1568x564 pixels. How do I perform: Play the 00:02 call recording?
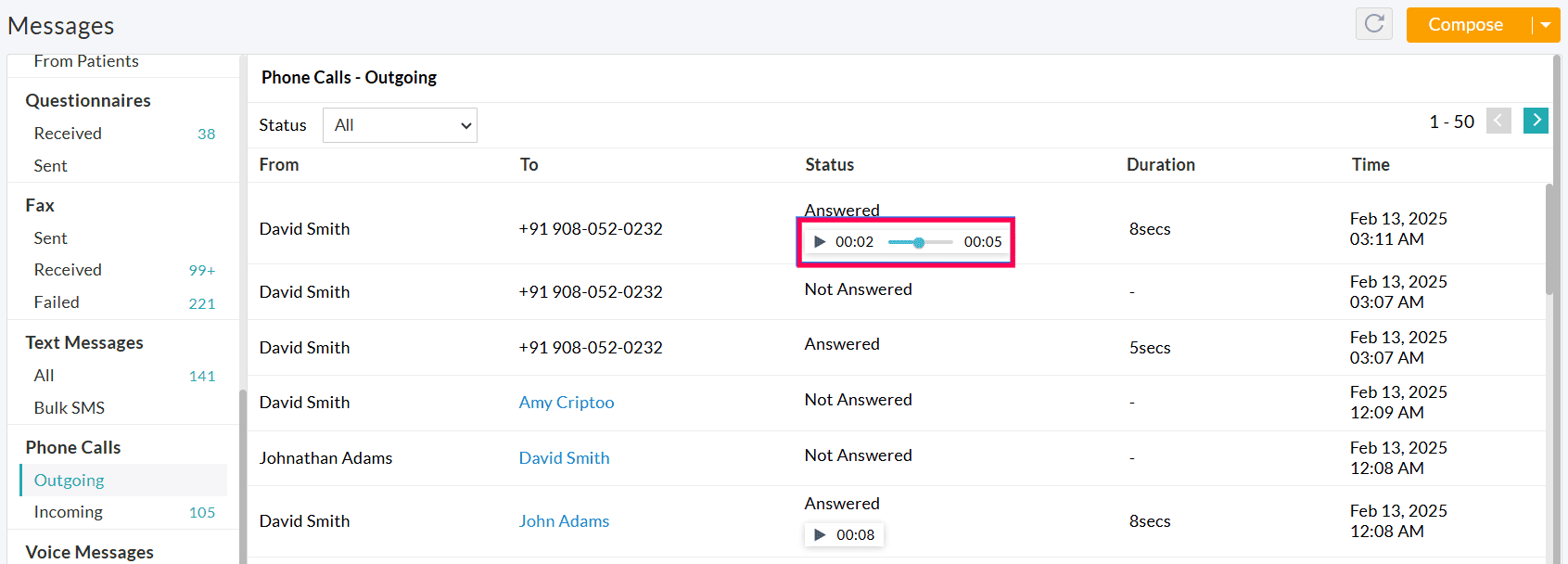click(820, 242)
